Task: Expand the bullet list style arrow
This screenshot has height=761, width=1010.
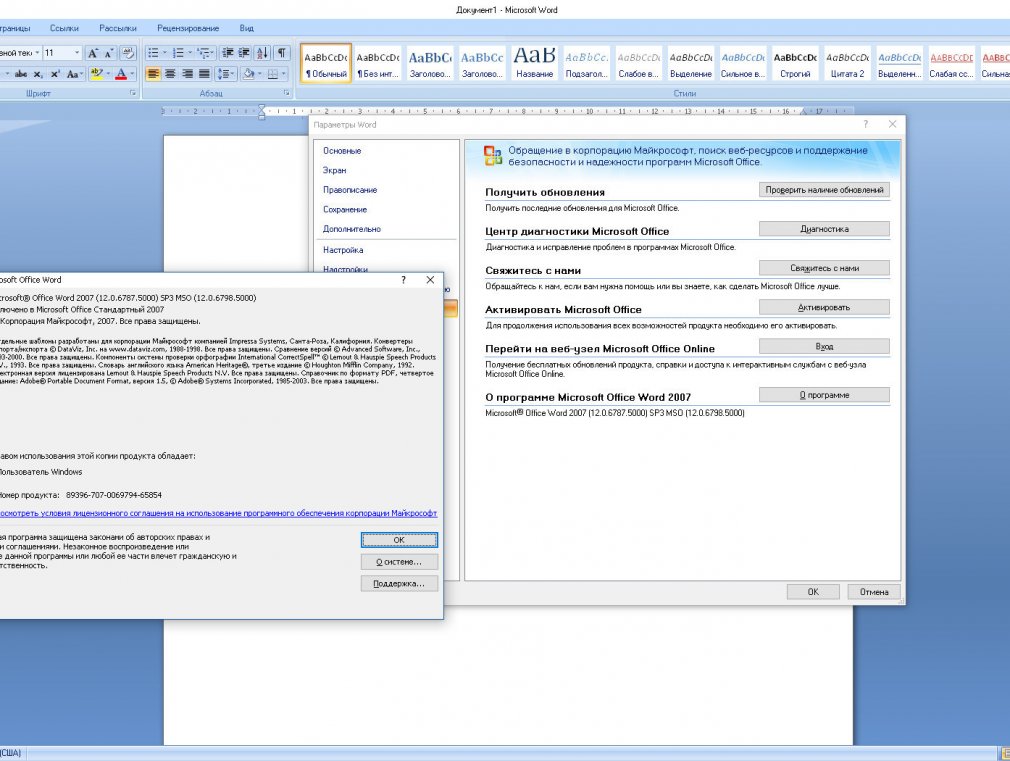Action: pos(164,53)
